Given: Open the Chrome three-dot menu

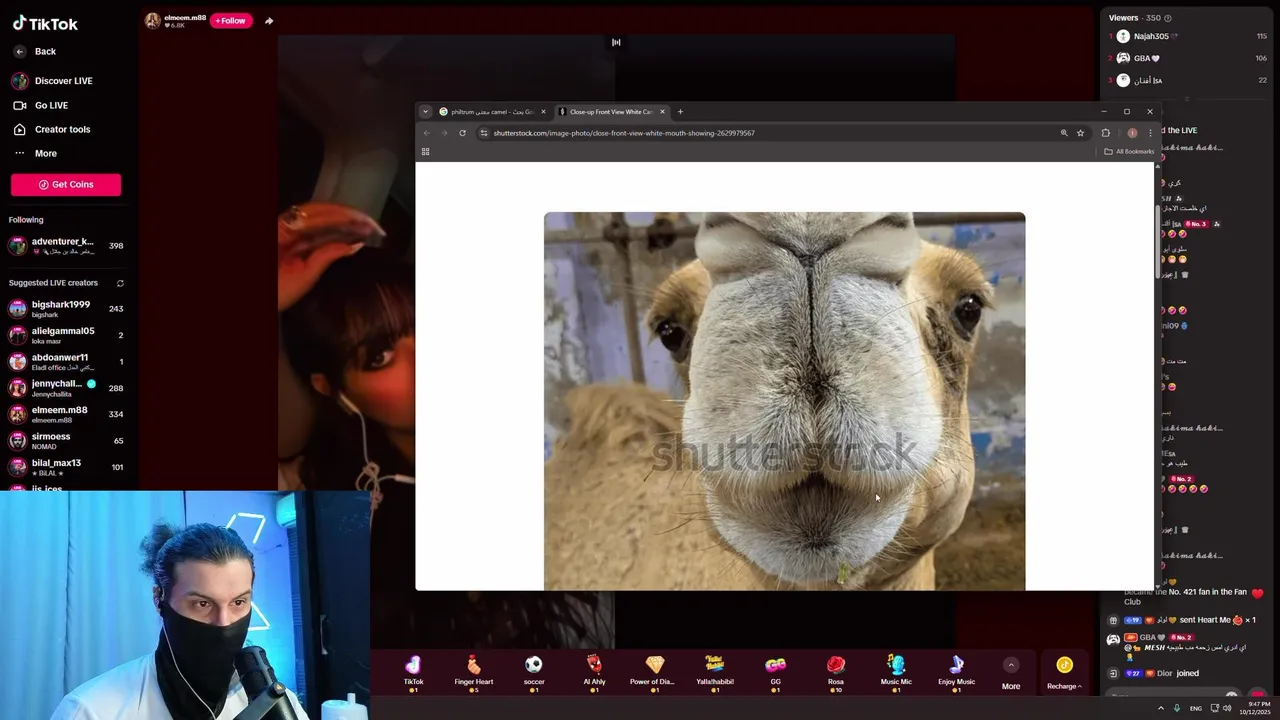Looking at the screenshot, I should (1150, 133).
